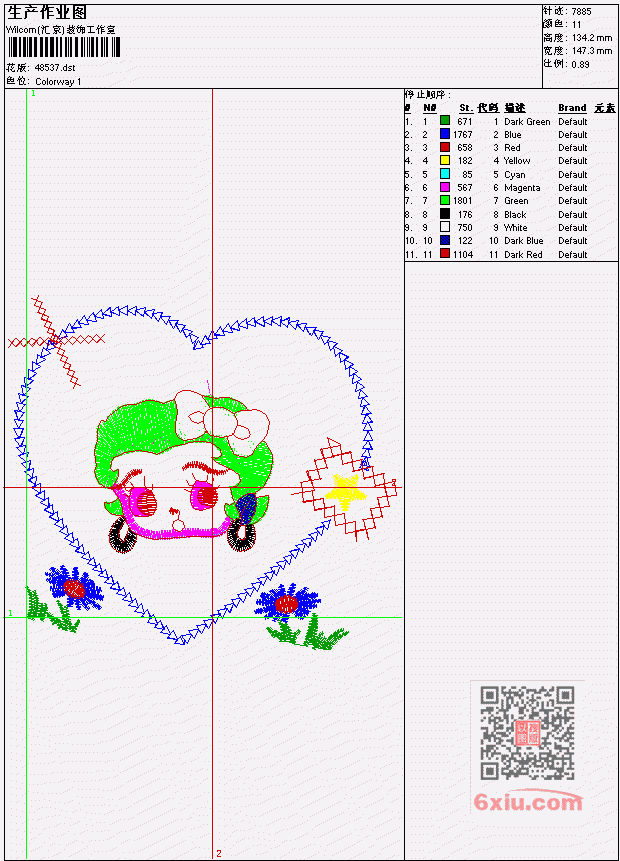The image size is (620, 861).
Task: Click the width value '147.3 mm'
Action: pos(592,51)
